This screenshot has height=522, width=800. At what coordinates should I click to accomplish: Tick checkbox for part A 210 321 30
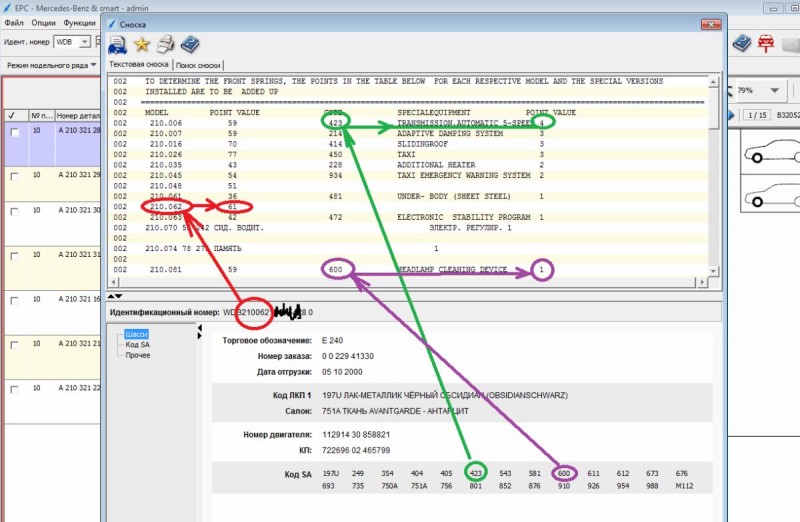[x=15, y=212]
